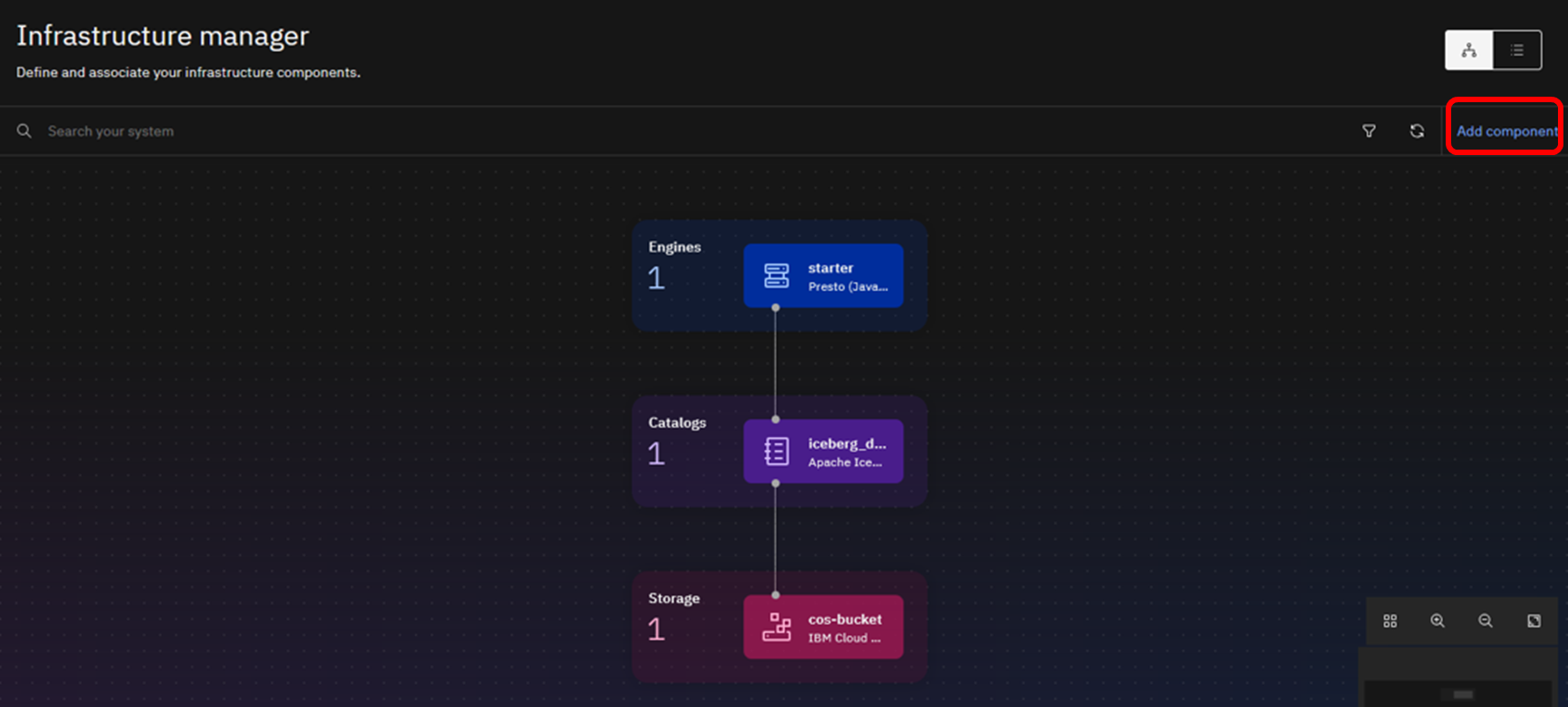Click the search magnifier icon
The image size is (1568, 707).
[x=25, y=131]
